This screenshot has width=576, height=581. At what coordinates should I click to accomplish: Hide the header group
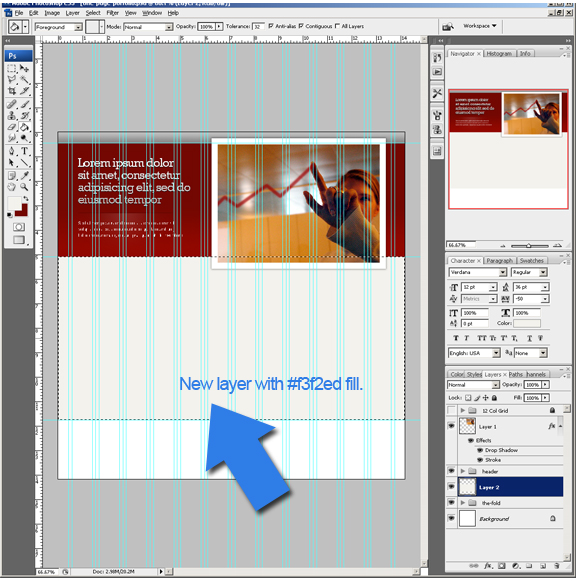tap(451, 471)
